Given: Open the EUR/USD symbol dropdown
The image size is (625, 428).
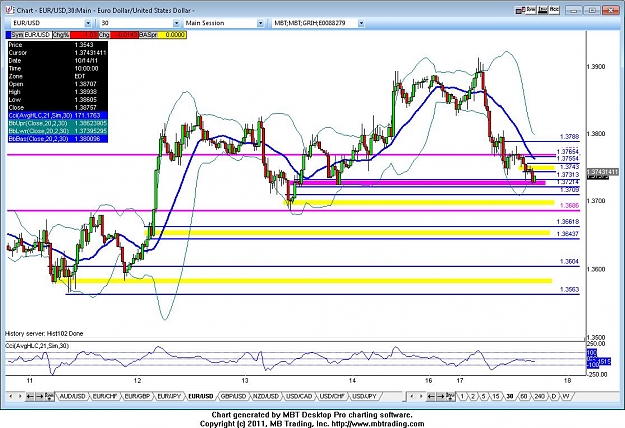Looking at the screenshot, I should pos(88,23).
